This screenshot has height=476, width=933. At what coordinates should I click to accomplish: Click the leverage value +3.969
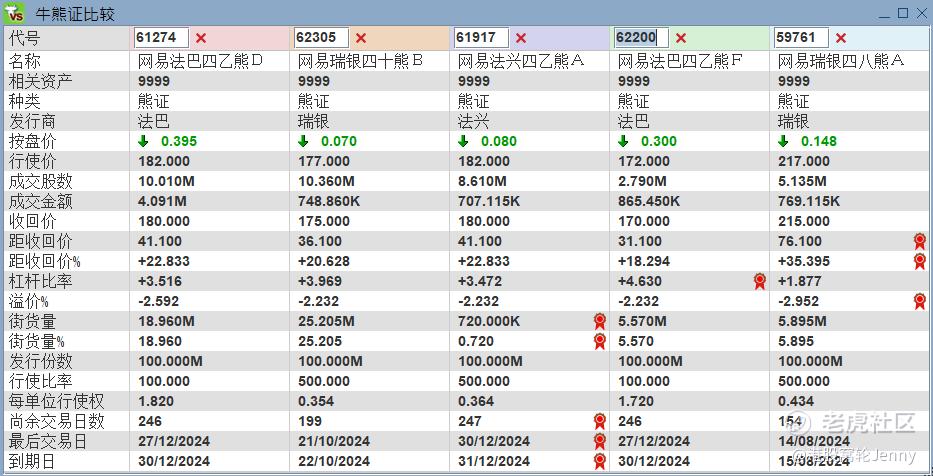pos(320,281)
